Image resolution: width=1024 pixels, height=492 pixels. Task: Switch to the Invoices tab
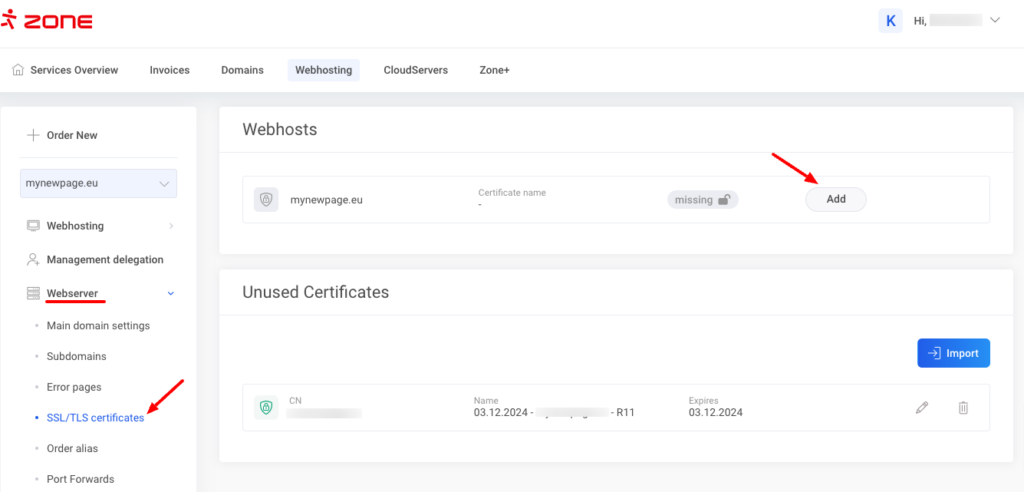(169, 70)
